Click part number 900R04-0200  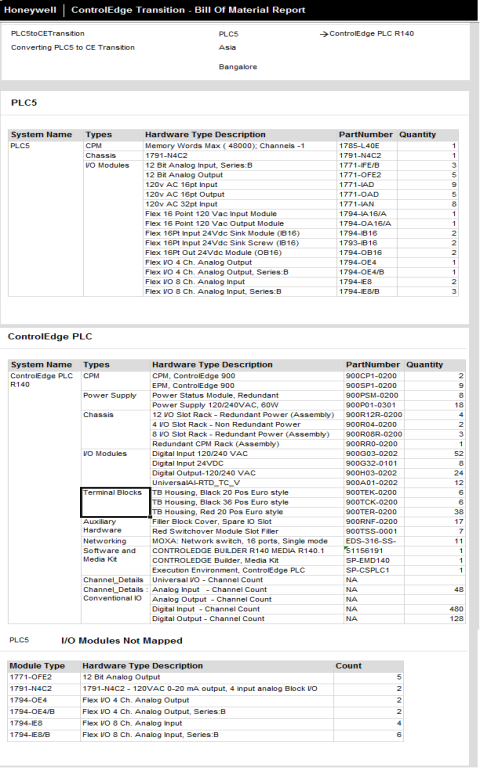pyautogui.click(x=371, y=425)
